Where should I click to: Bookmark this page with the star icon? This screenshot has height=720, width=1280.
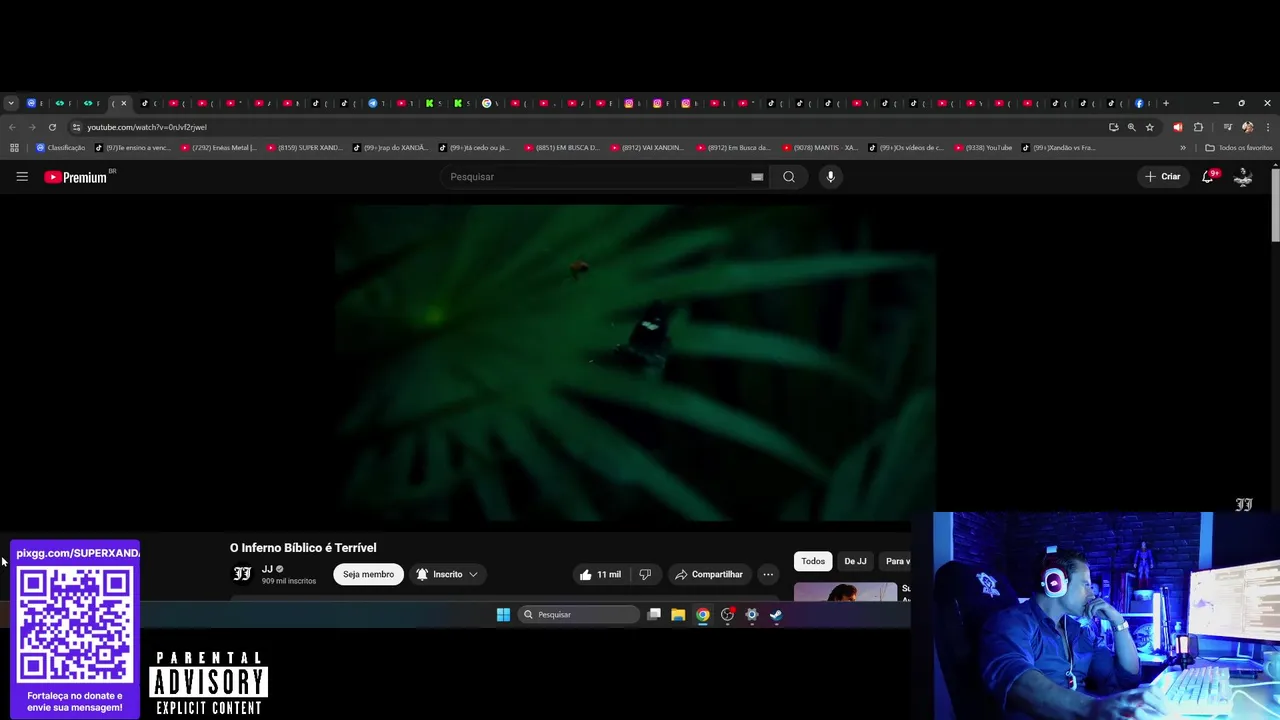(x=1150, y=127)
